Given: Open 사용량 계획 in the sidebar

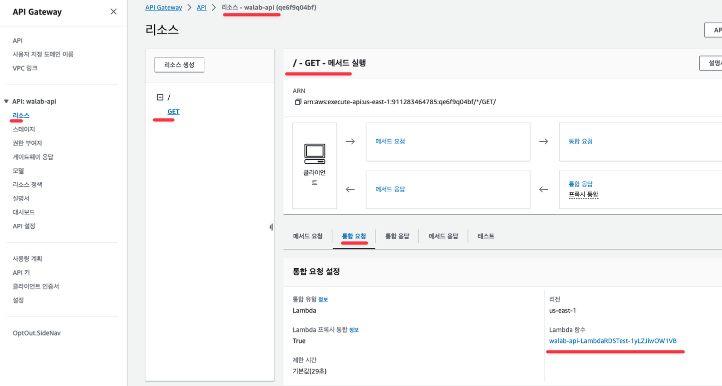Looking at the screenshot, I should coord(27,258).
